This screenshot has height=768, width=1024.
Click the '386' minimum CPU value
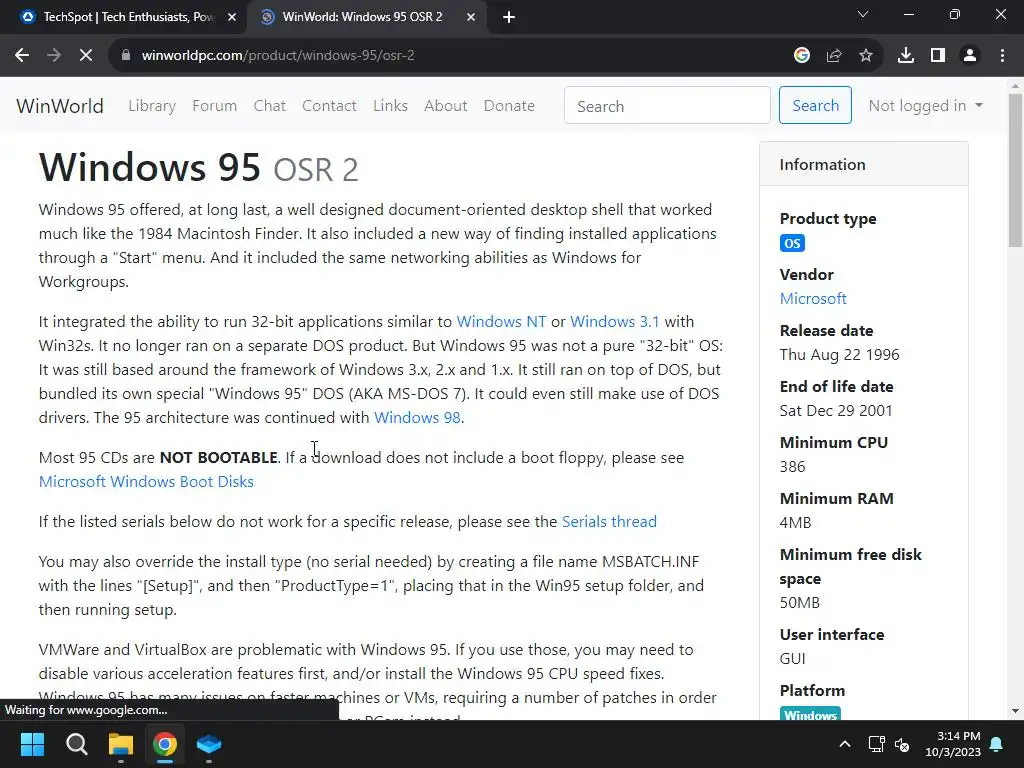[x=792, y=467]
